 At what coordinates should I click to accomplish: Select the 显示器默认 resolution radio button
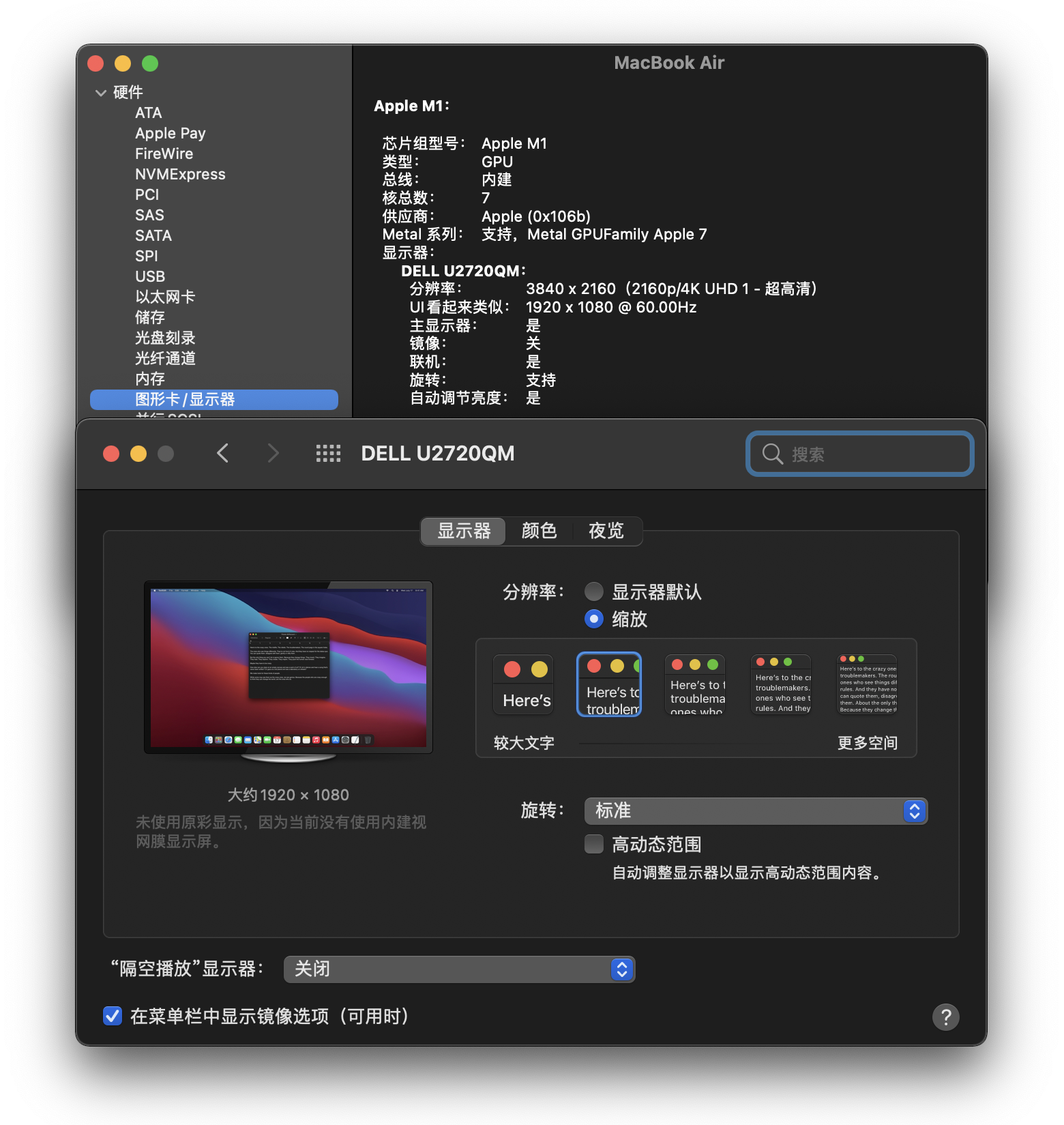point(594,591)
